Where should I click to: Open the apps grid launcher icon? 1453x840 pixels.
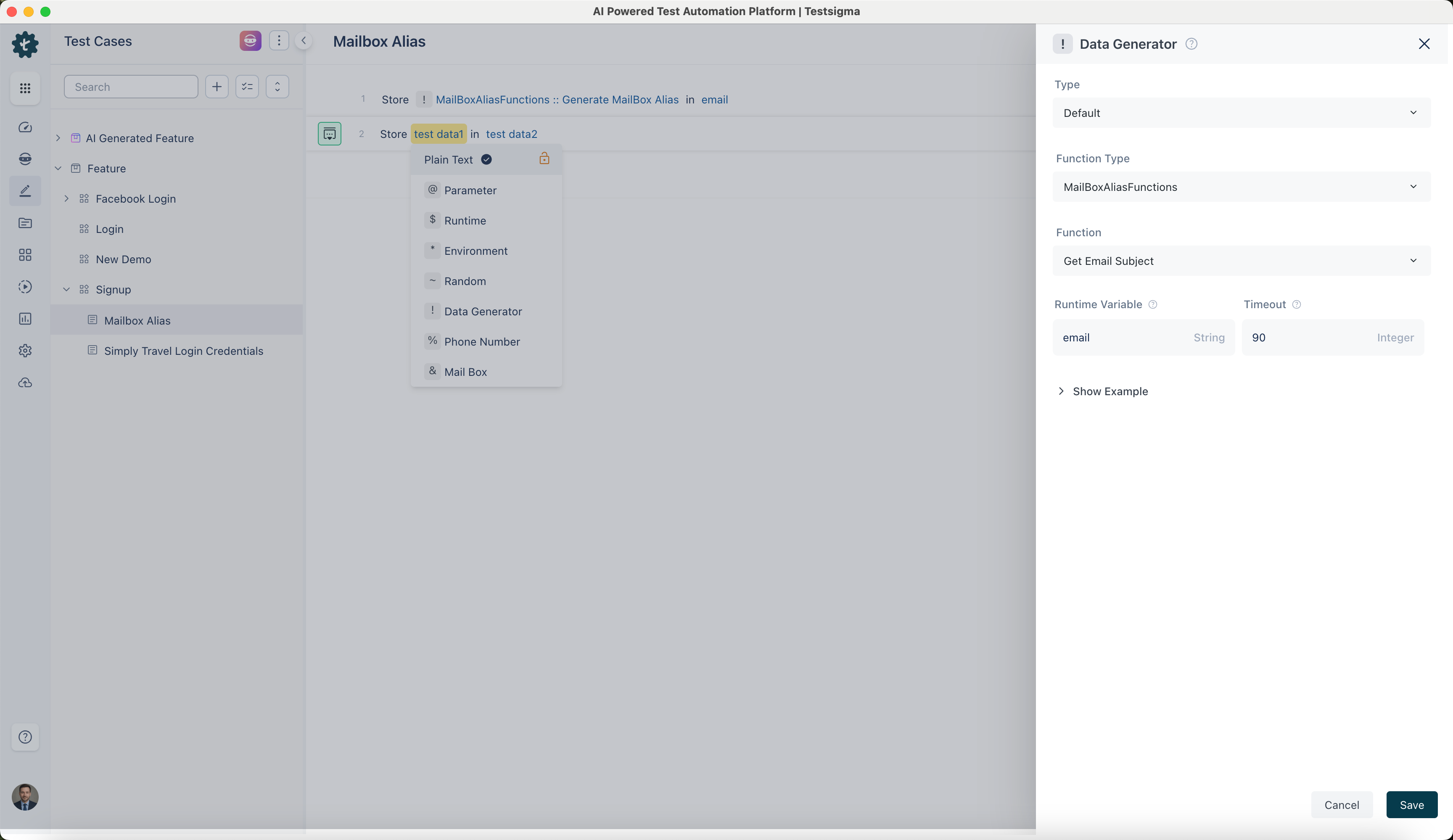point(25,88)
